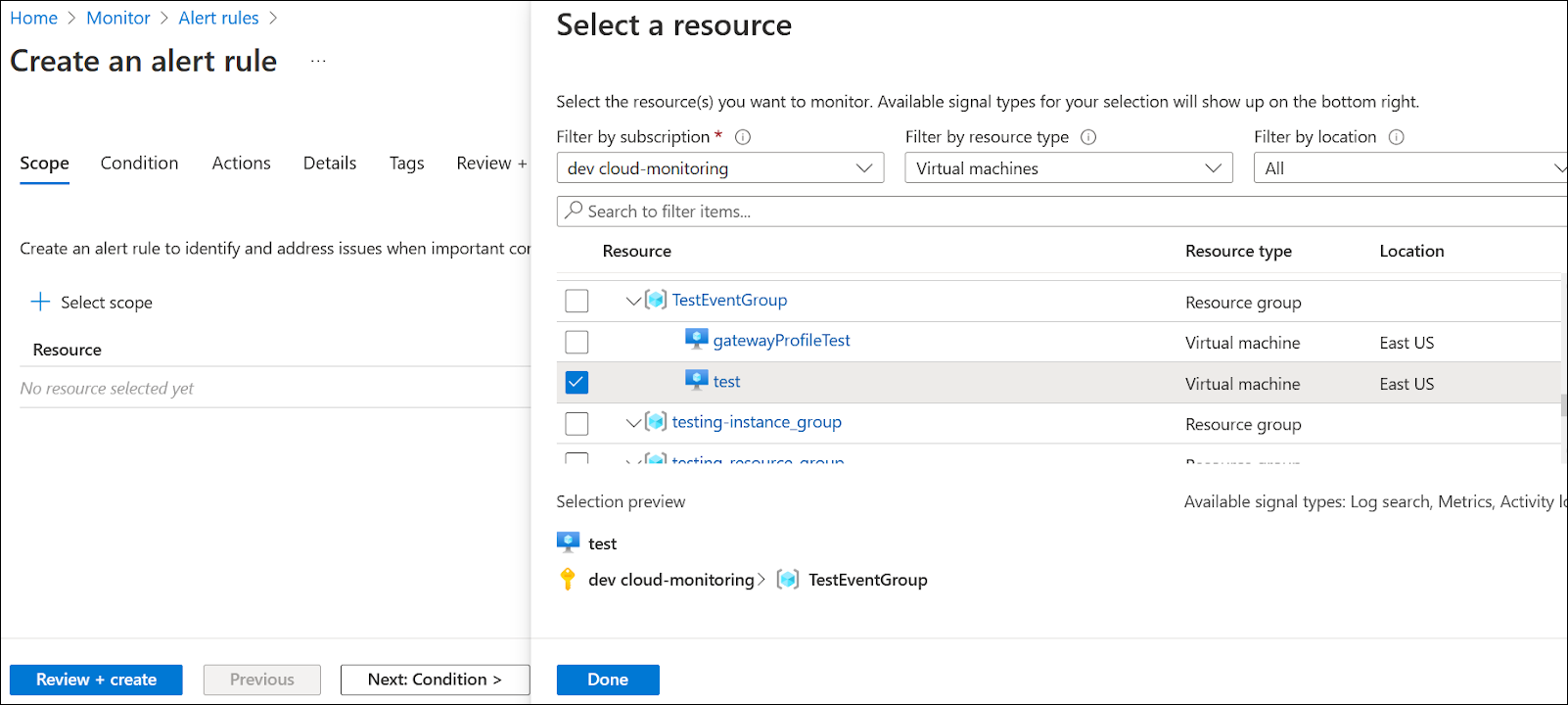Click the info icon beside Filter by subscription
Viewport: 1568px width, 705px height.
pyautogui.click(x=743, y=137)
